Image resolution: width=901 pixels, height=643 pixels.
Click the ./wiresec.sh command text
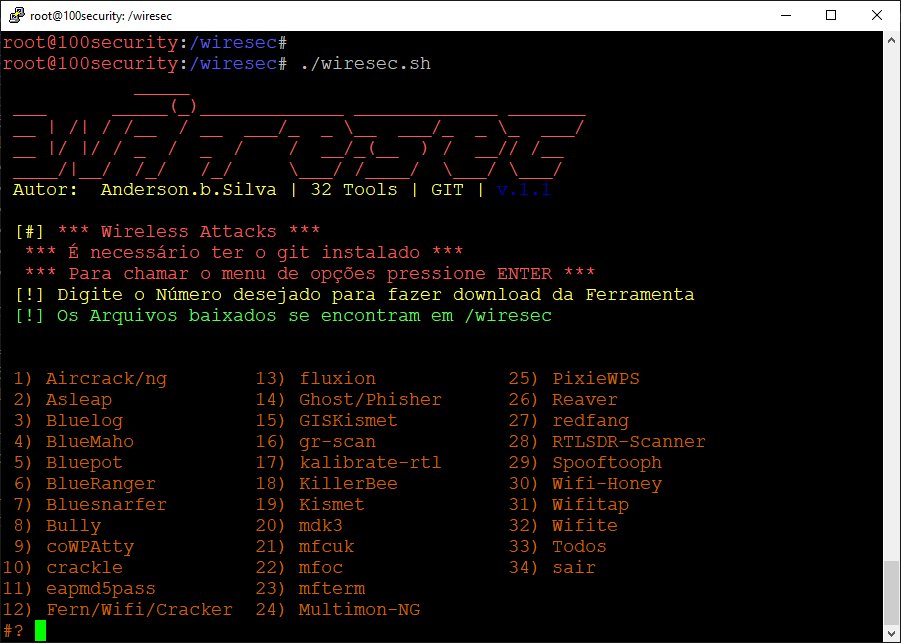pos(365,63)
